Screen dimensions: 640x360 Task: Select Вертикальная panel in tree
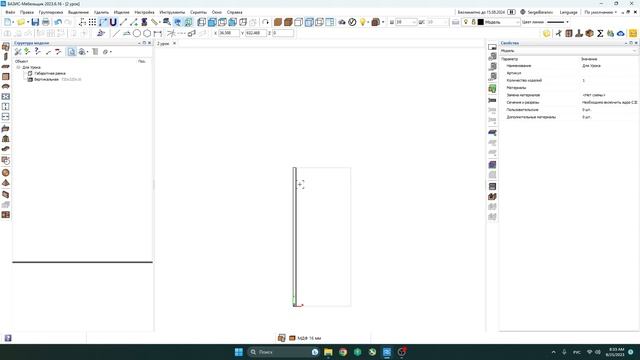pyautogui.click(x=46, y=79)
